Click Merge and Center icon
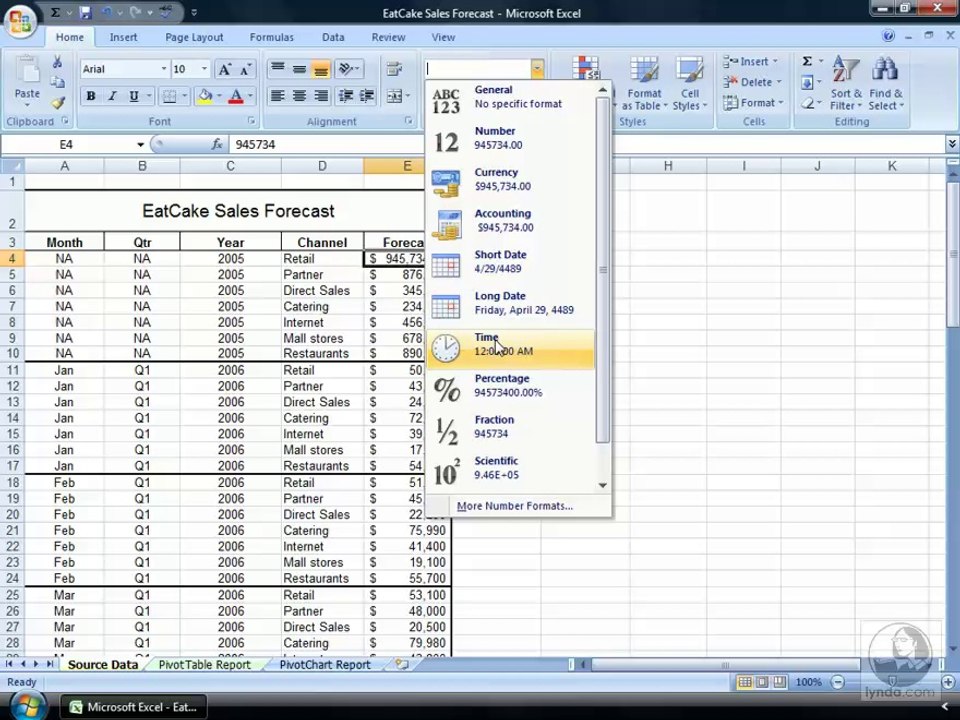This screenshot has width=960, height=720. click(x=394, y=96)
